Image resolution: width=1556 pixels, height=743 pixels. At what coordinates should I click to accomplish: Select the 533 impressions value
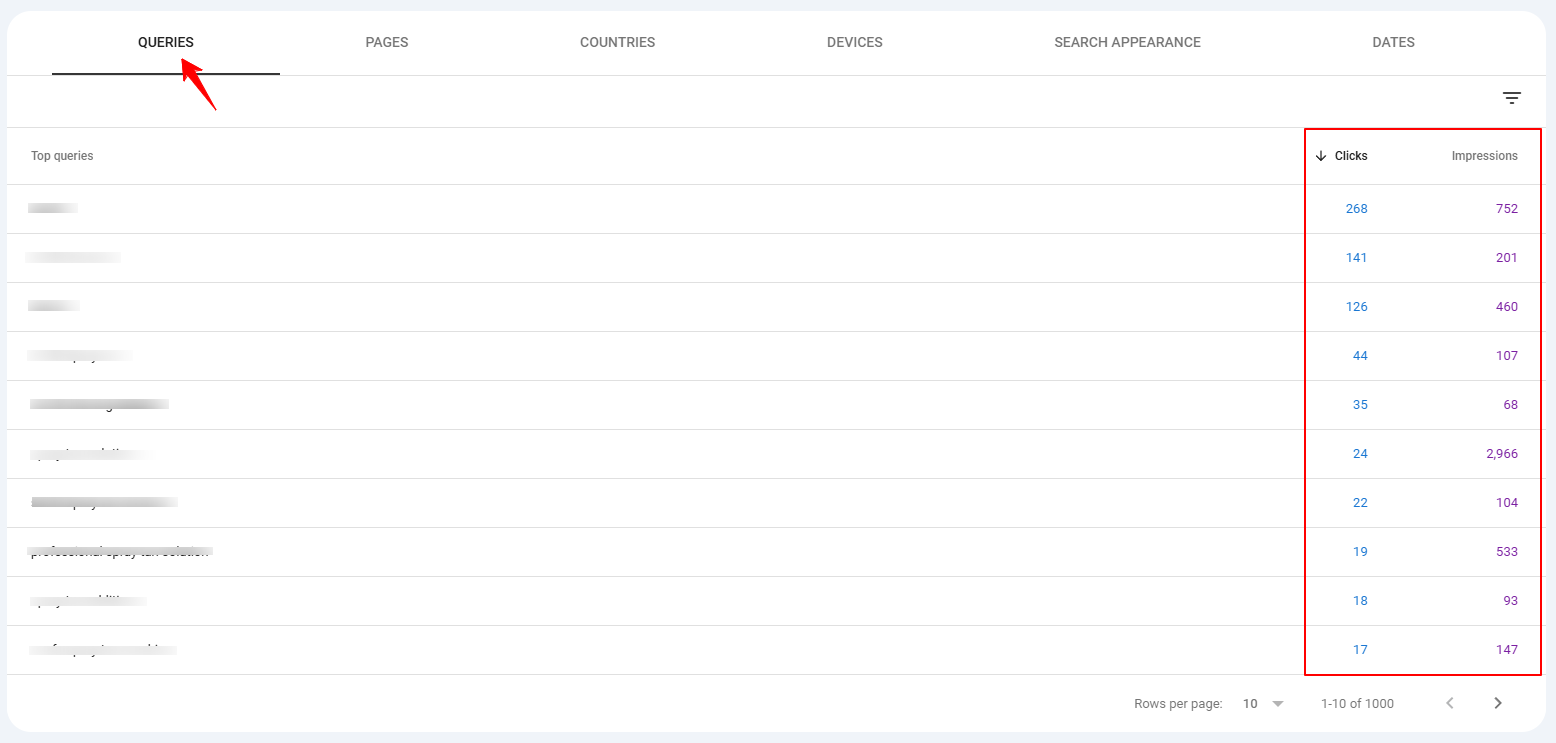[x=1507, y=552]
